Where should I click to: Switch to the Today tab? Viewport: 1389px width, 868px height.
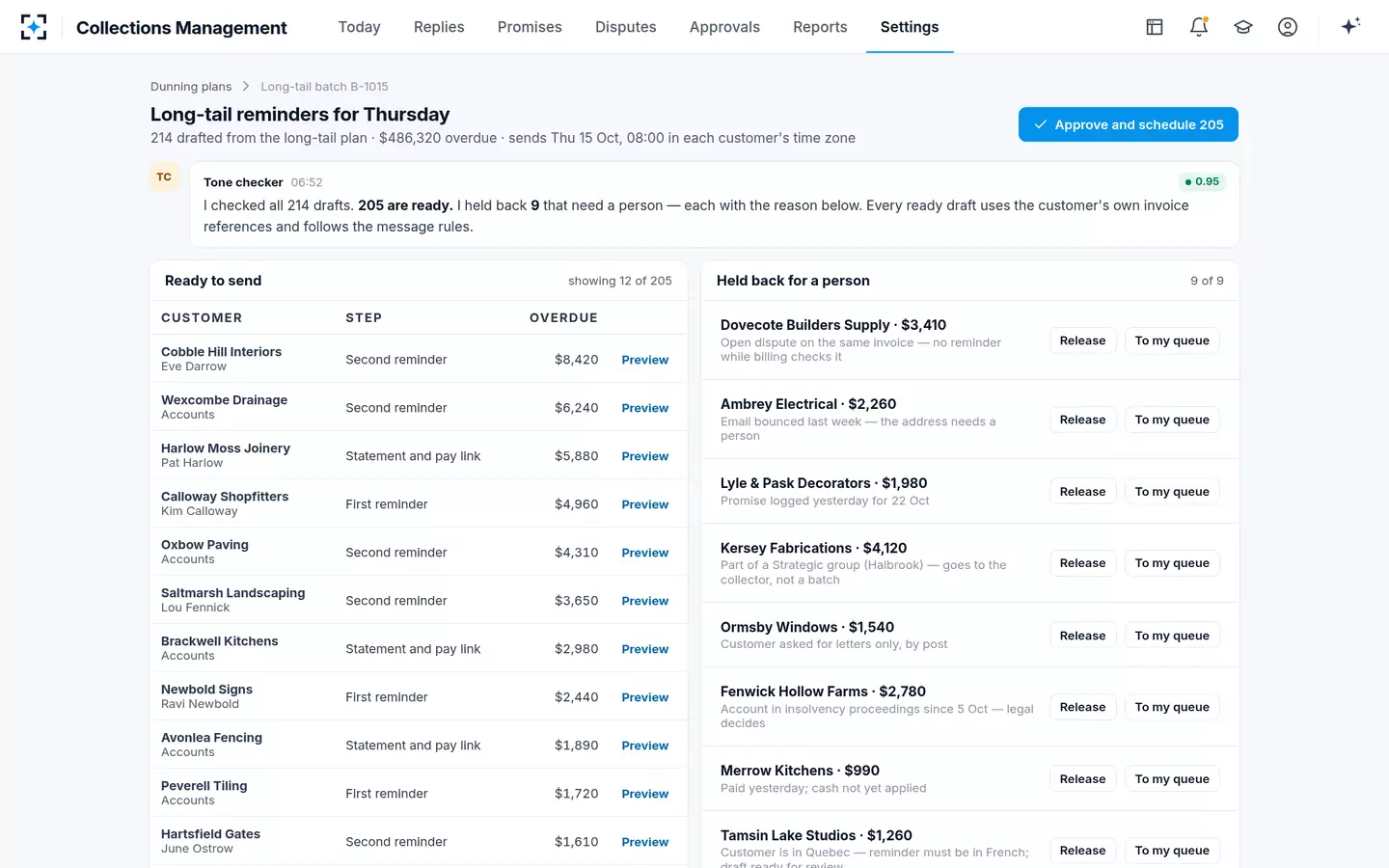click(x=359, y=27)
